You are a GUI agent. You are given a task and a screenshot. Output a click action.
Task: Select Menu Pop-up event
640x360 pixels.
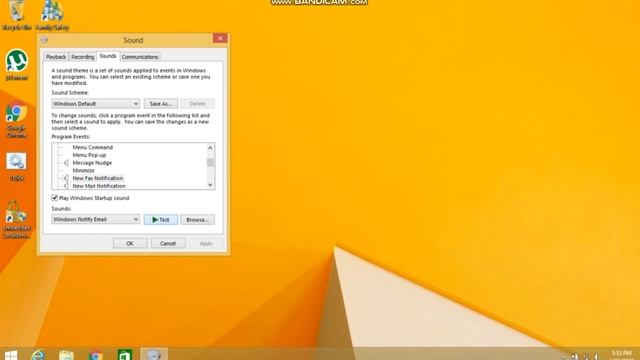89,155
